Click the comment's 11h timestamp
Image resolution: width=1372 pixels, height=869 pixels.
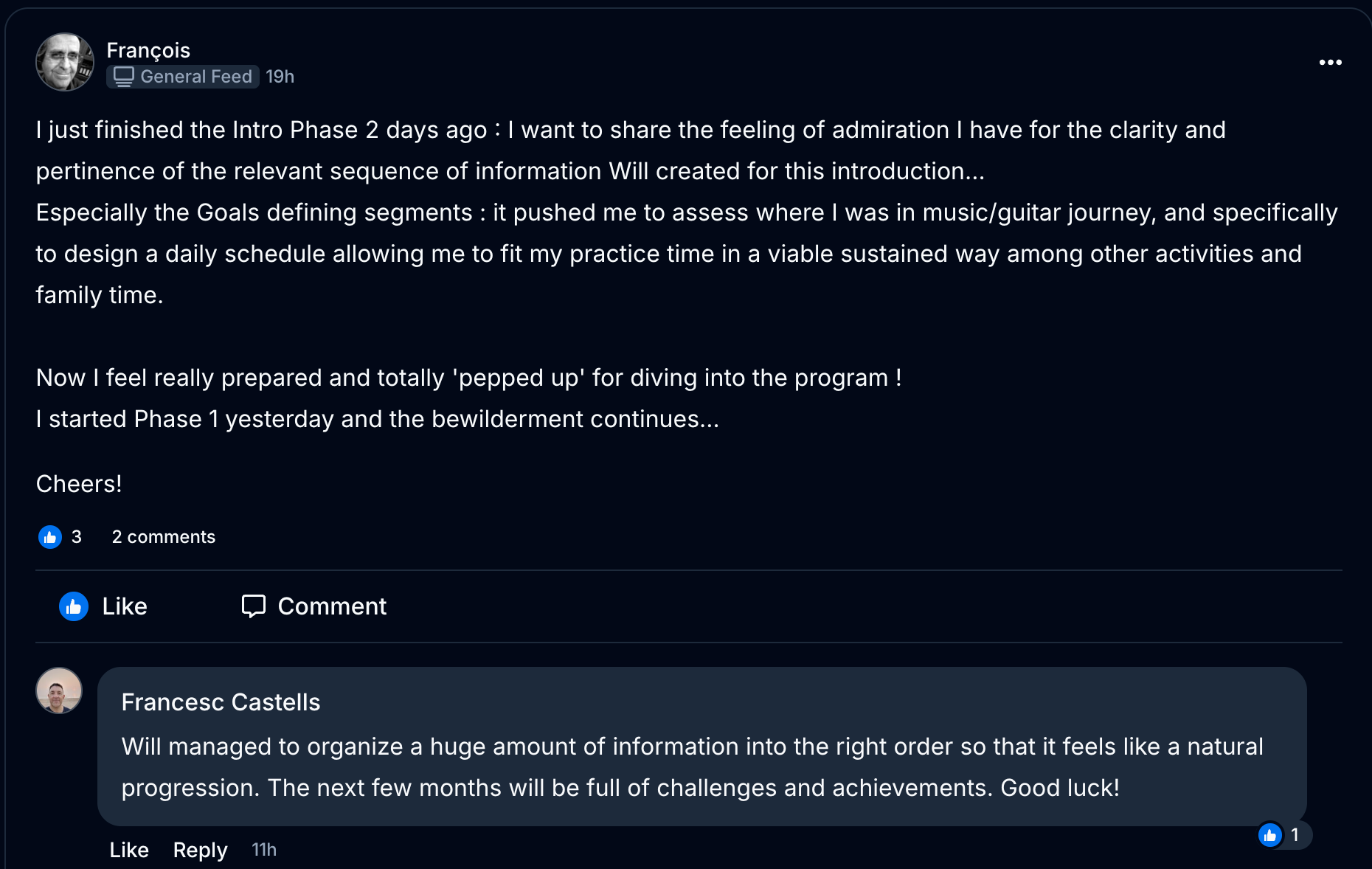(264, 850)
